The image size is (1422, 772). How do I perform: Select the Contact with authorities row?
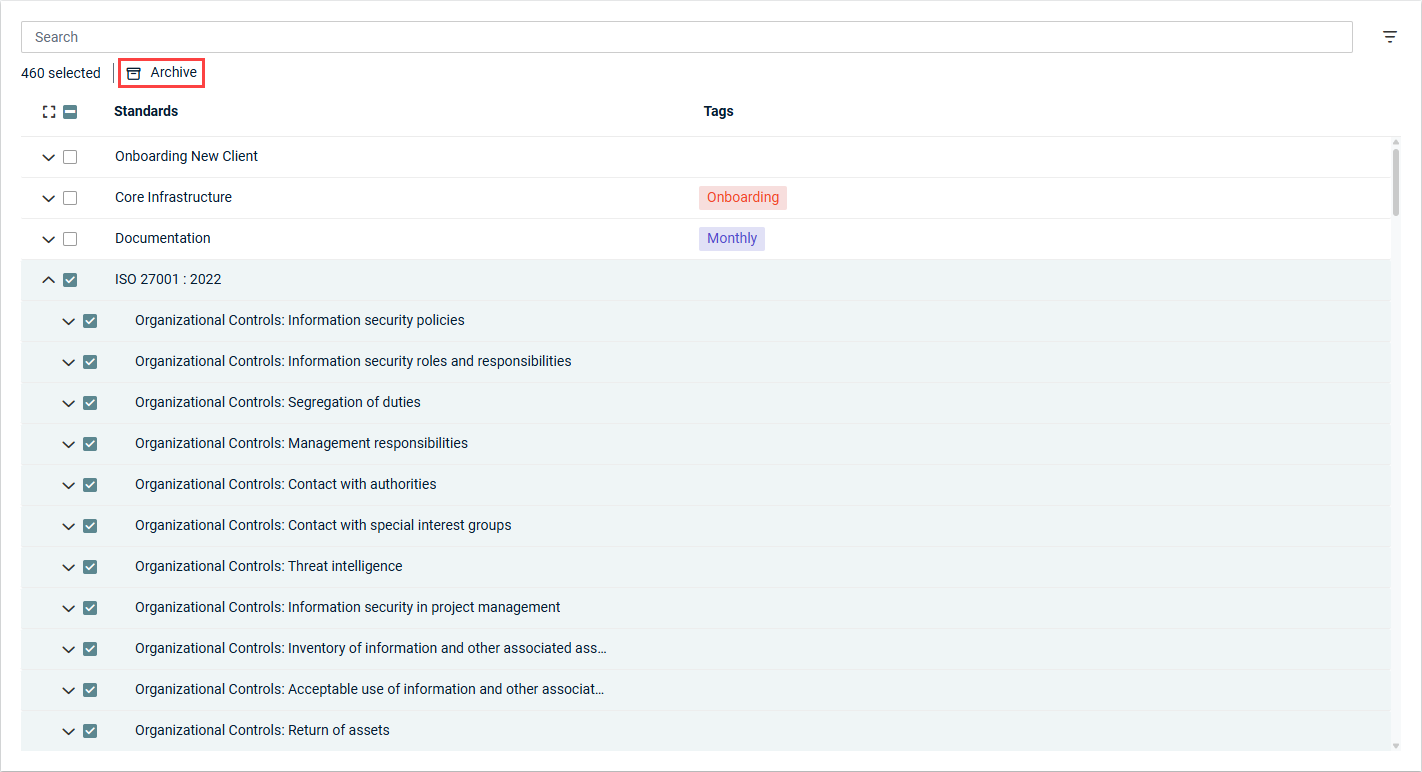tap(362, 484)
